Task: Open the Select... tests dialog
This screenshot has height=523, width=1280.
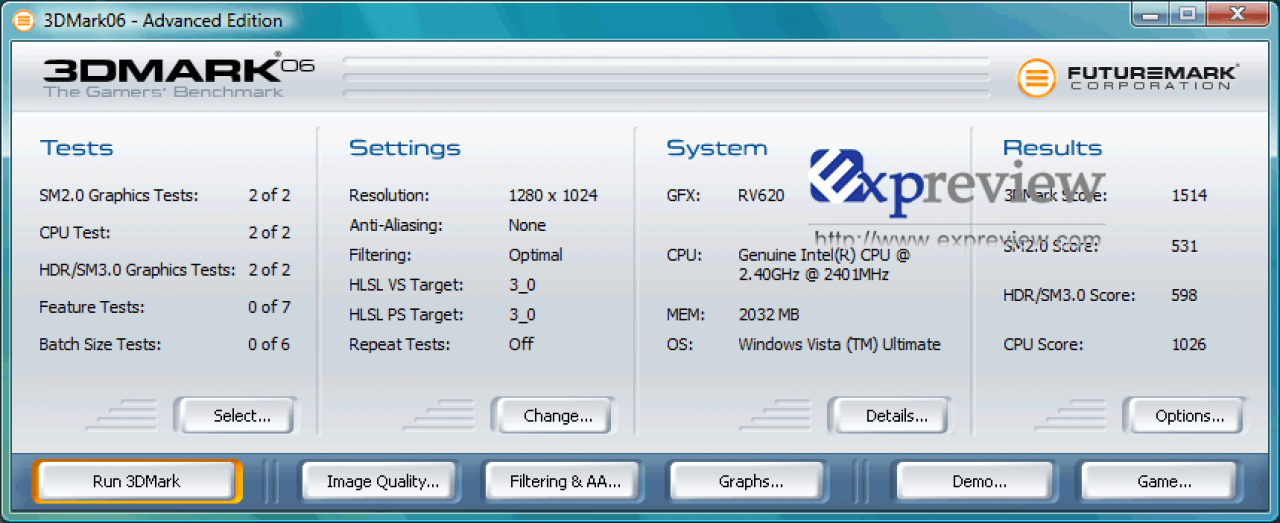Action: (236, 416)
